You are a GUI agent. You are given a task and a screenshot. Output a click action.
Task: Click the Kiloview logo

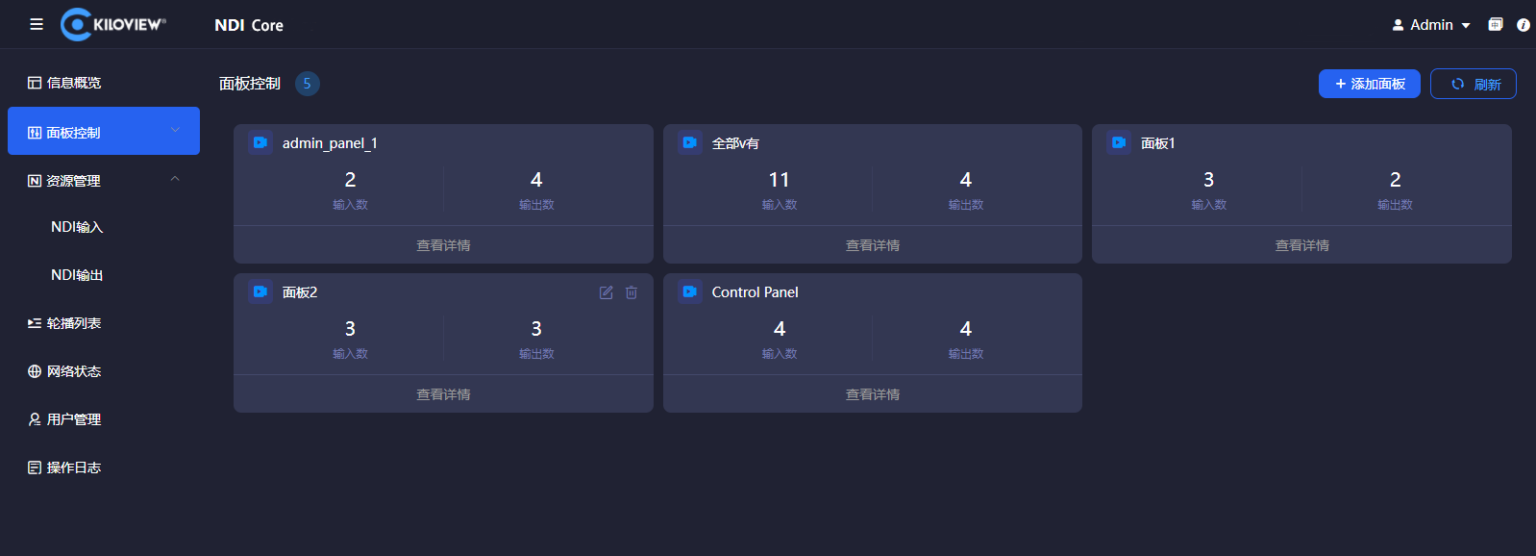tap(113, 24)
